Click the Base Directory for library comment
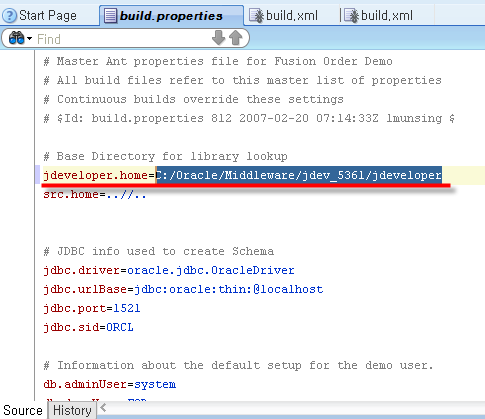 pyautogui.click(x=165, y=156)
